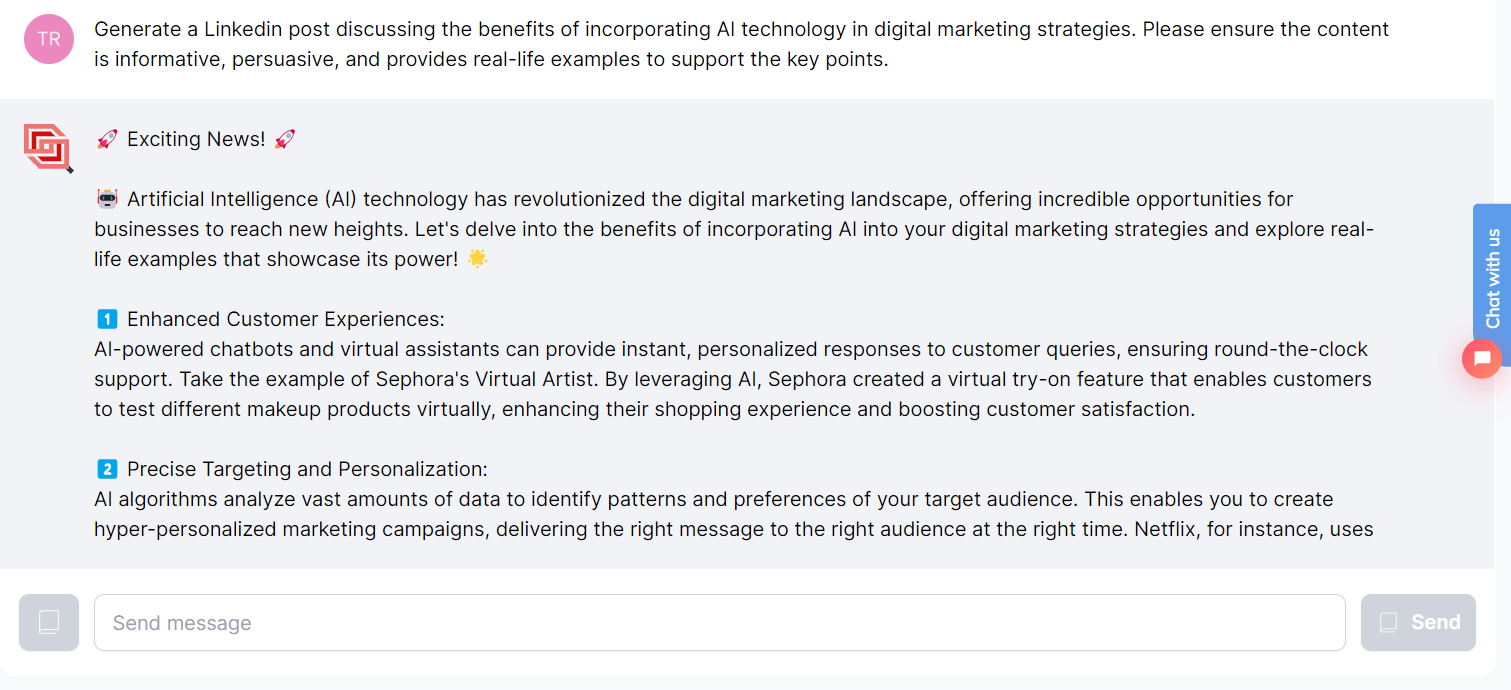Click the user's LinkedIn post prompt text
Viewport: 1511px width, 690px height.
[740, 44]
